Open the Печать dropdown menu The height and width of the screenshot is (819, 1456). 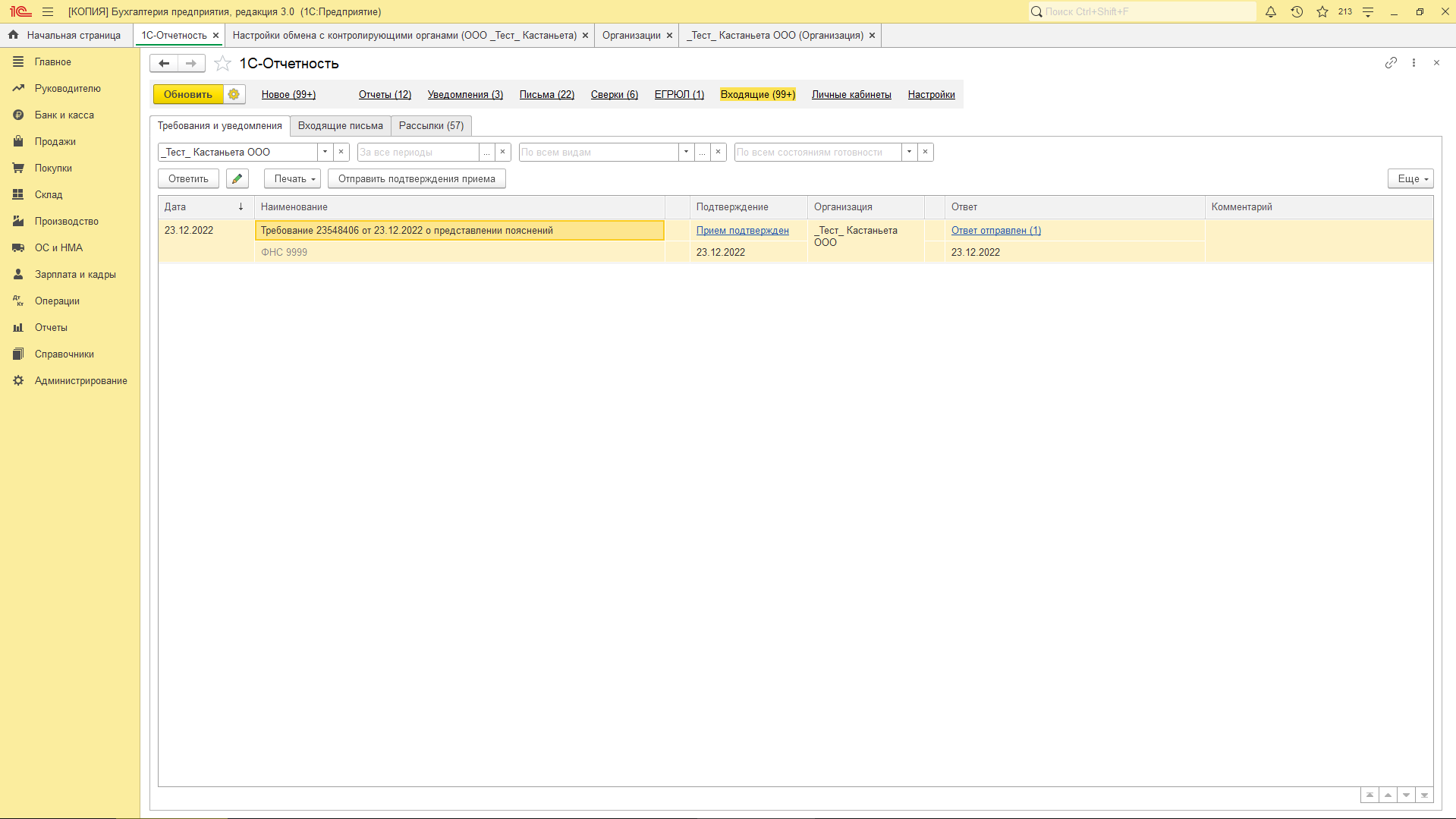click(293, 179)
